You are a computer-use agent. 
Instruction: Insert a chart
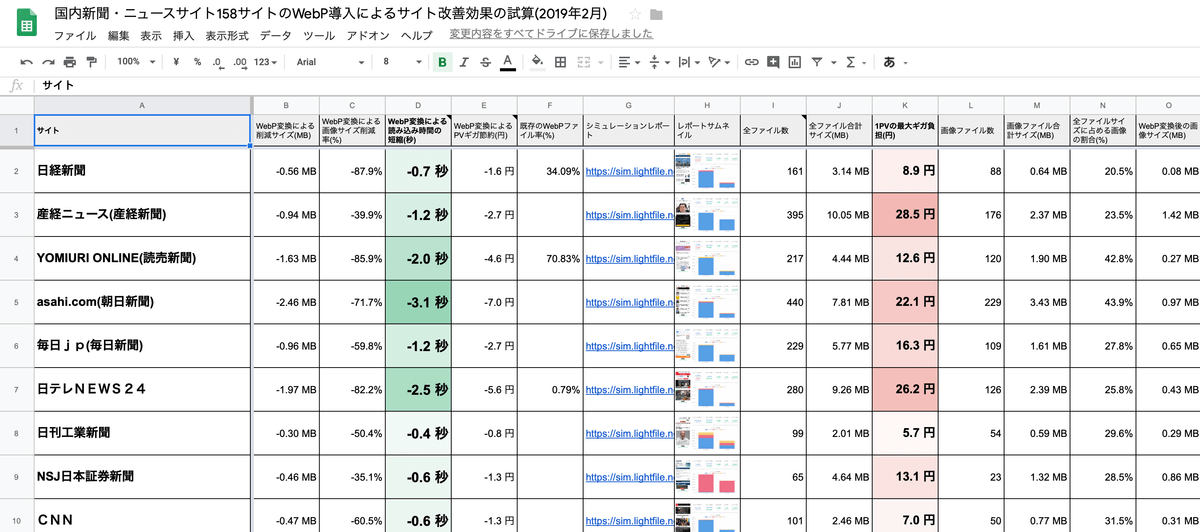click(x=795, y=62)
